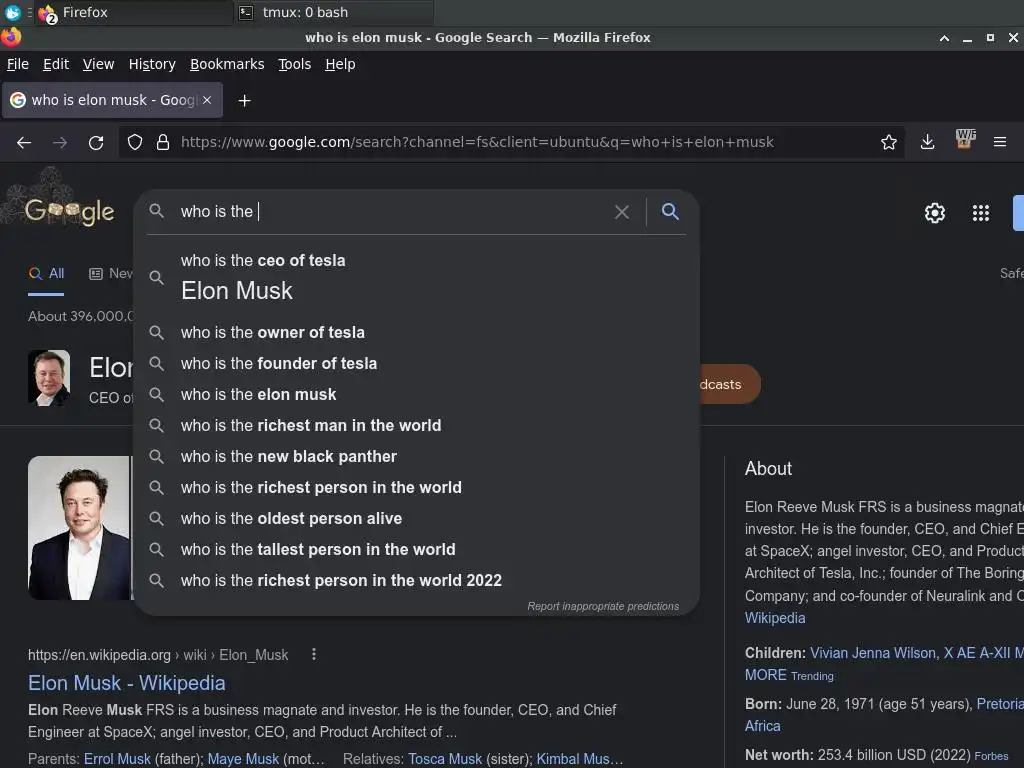Open the Firefox hamburger menu

[x=1000, y=142]
